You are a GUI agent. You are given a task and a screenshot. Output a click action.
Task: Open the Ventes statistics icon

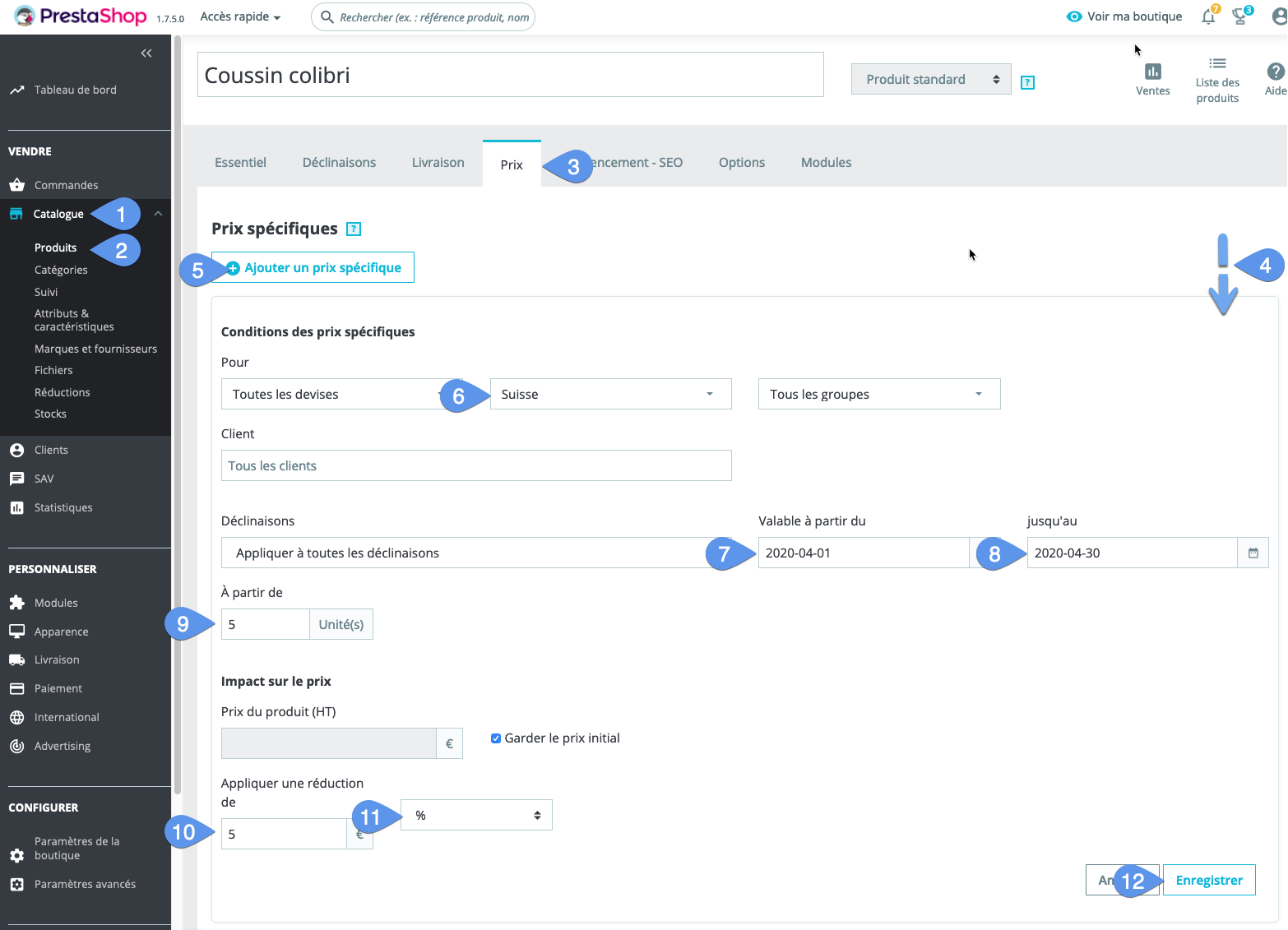[x=1152, y=79]
